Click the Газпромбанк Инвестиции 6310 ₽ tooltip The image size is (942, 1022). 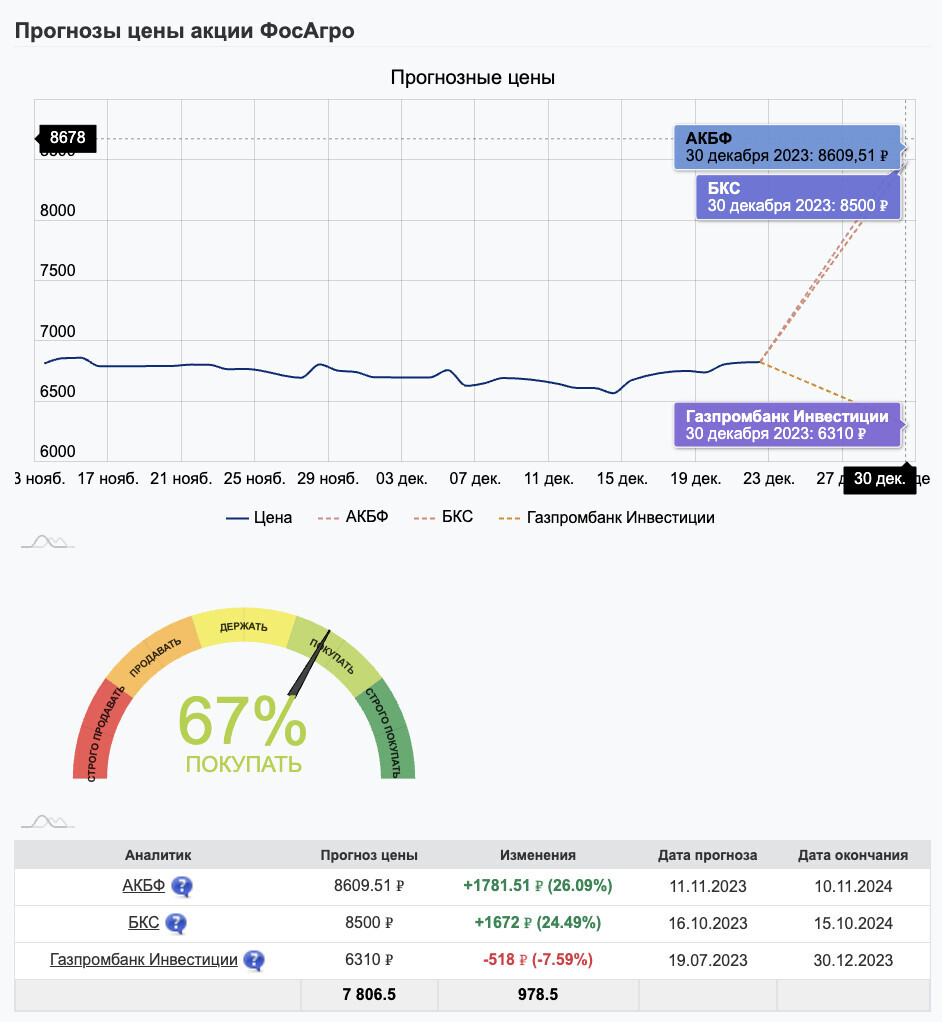787,425
